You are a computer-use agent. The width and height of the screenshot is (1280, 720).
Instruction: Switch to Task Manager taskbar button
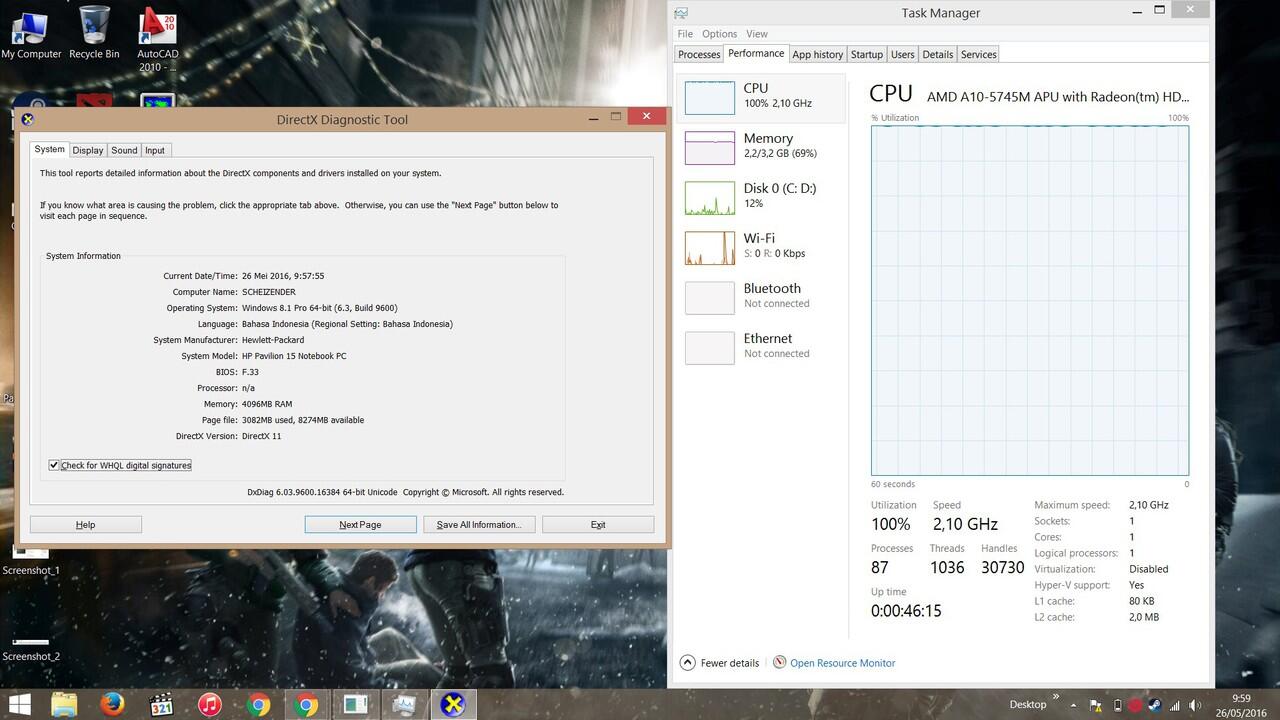click(x=403, y=704)
